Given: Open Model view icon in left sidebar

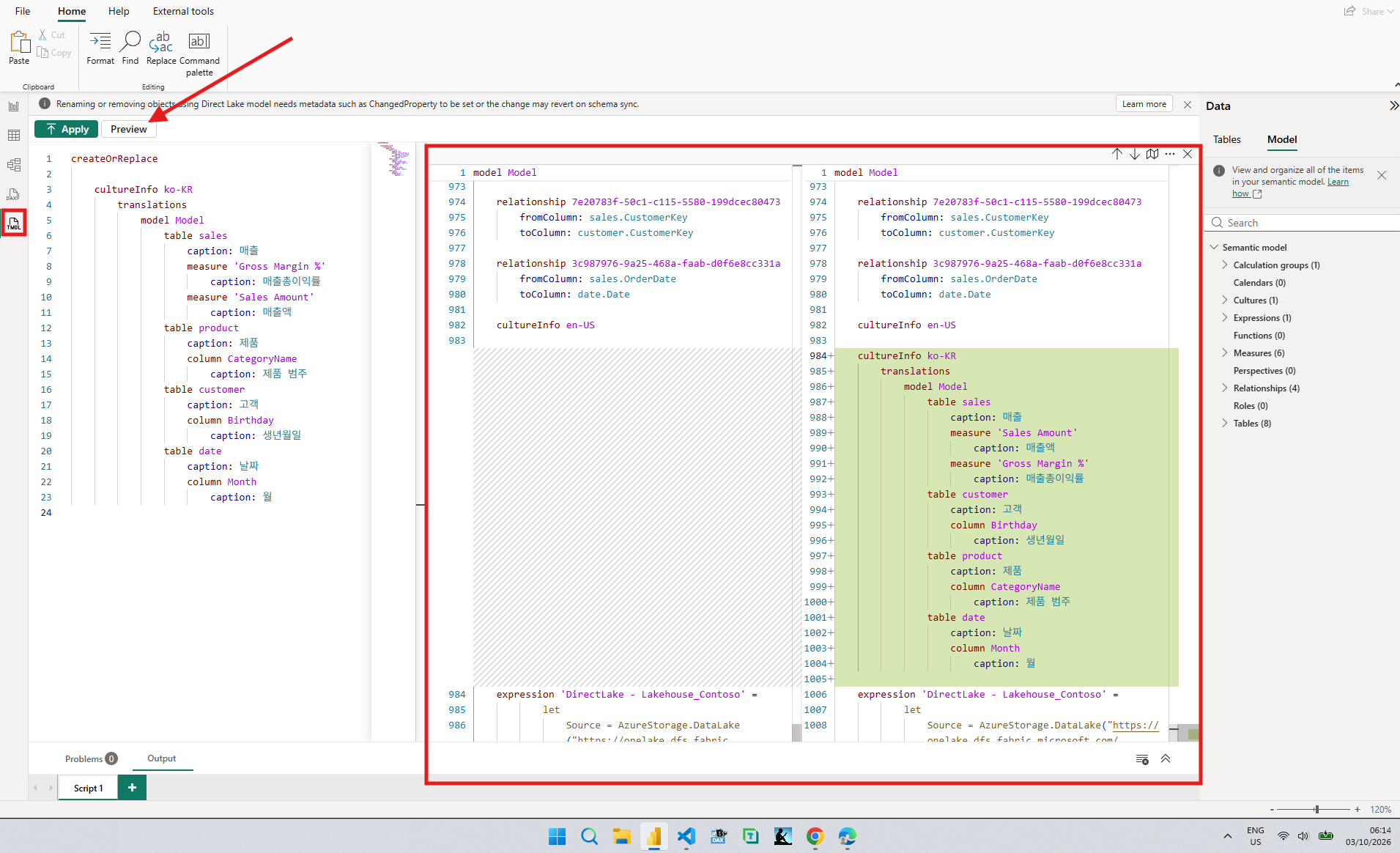Looking at the screenshot, I should coord(14,165).
